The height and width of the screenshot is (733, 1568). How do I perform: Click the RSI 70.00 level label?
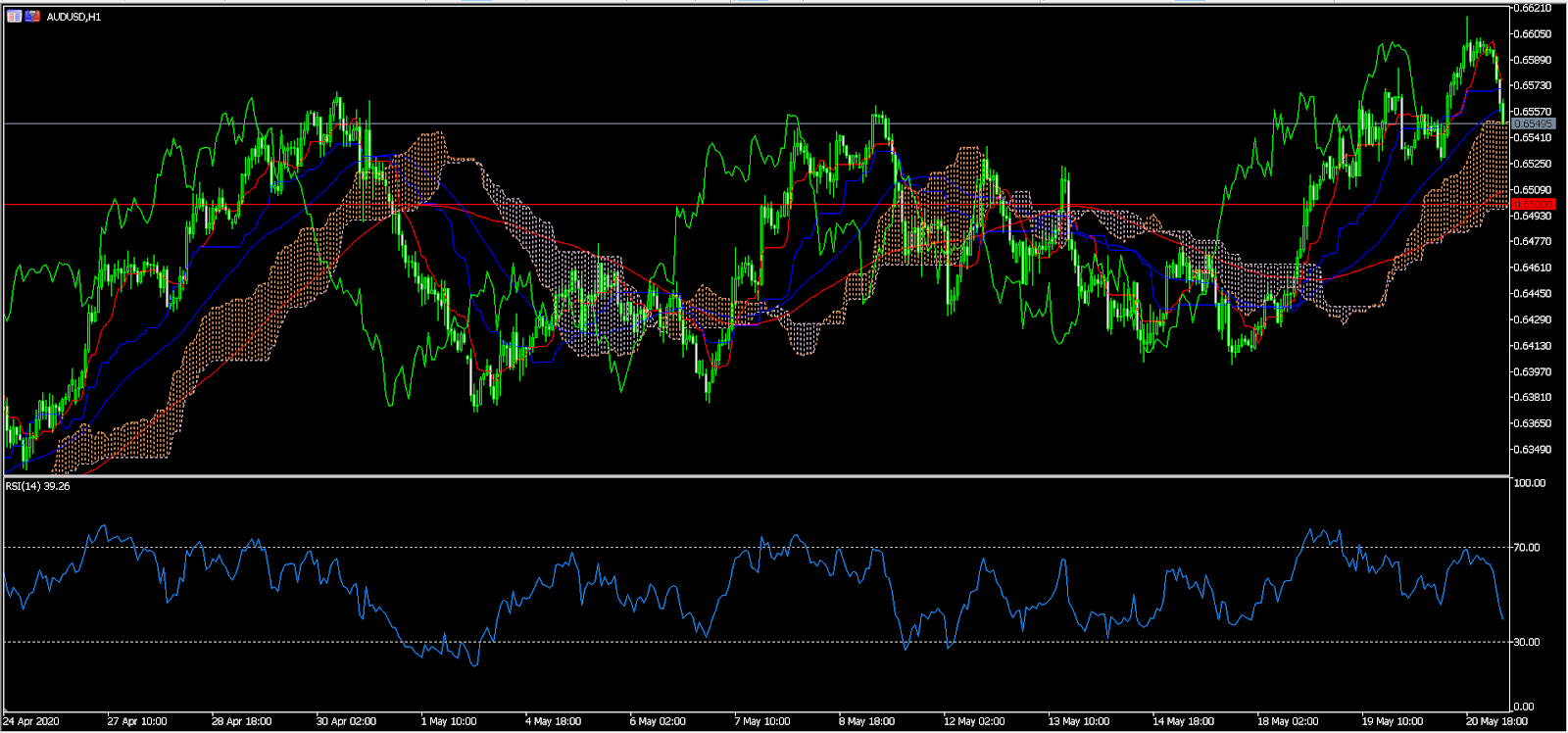[1527, 548]
